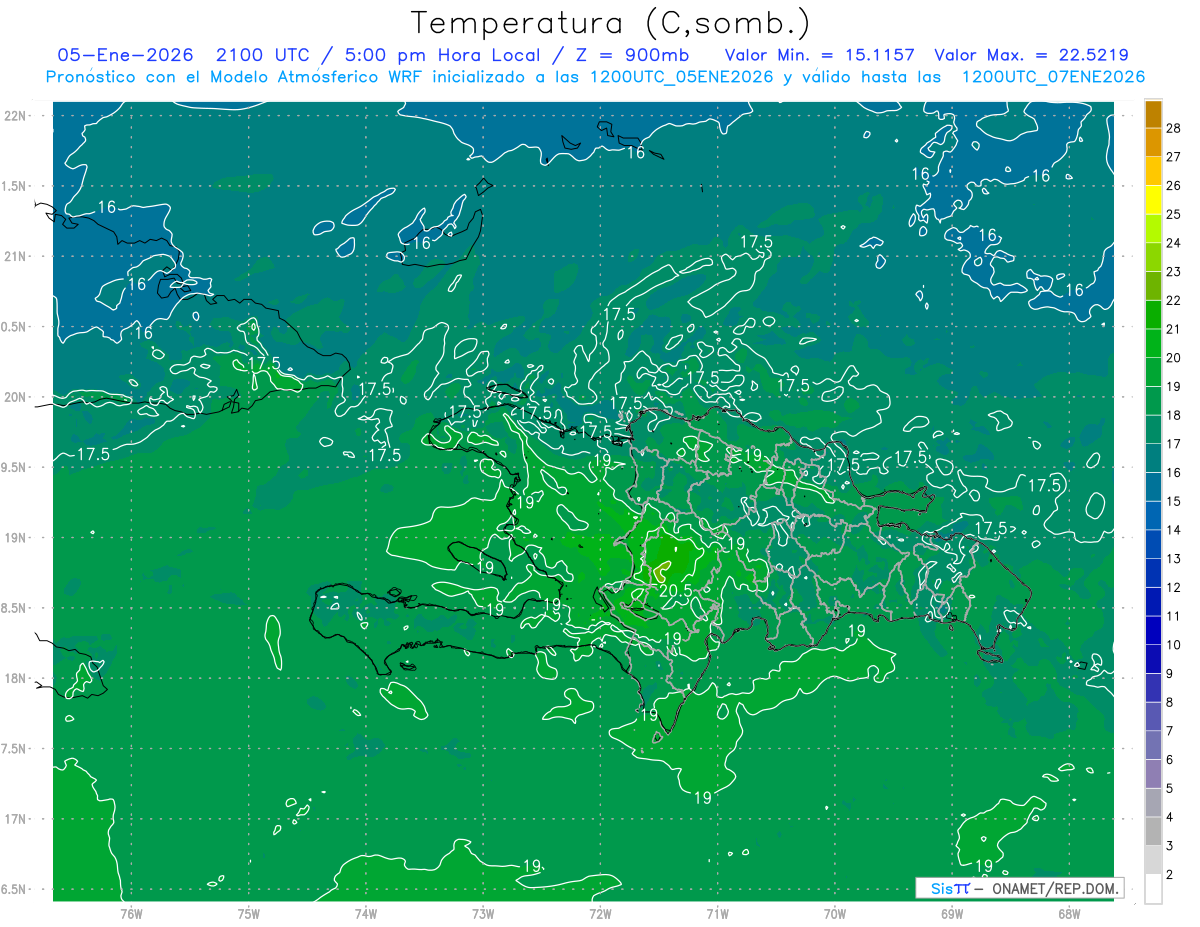This screenshot has width=1200, height=927.
Task: Click the 'Z = 900mb' level text
Action: click(x=634, y=55)
